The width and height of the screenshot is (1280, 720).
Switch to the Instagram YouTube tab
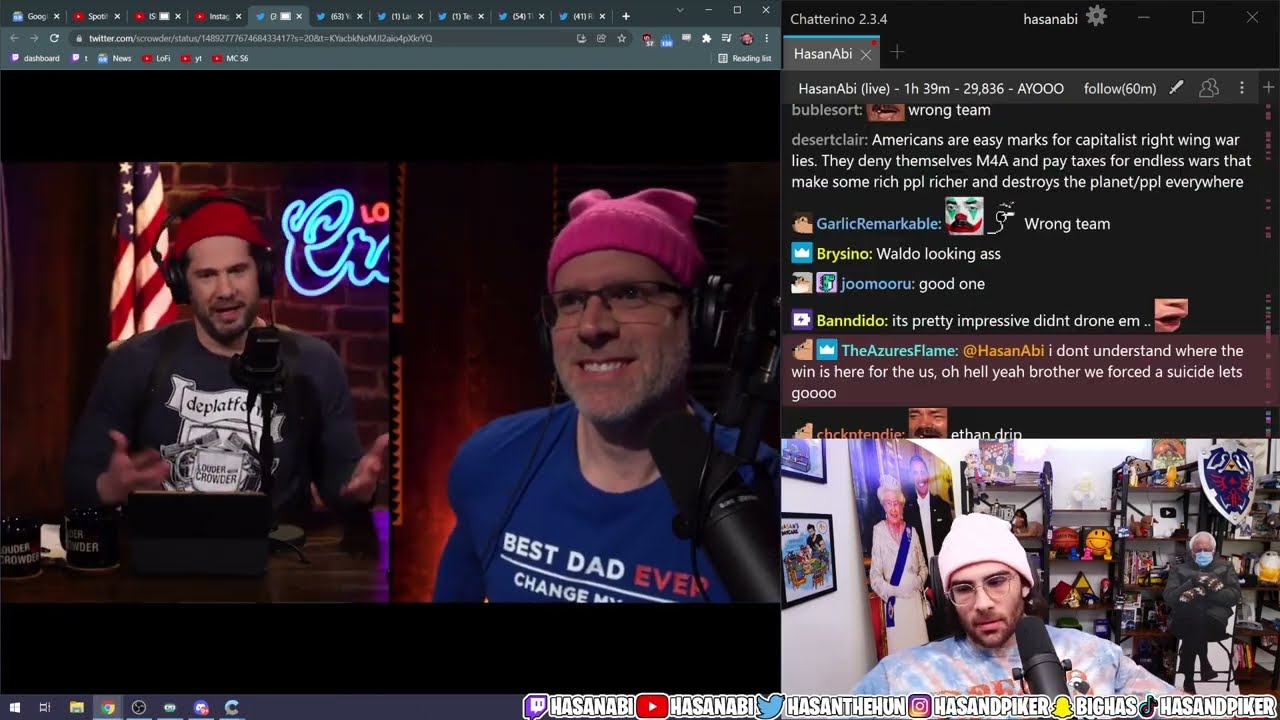tap(218, 16)
